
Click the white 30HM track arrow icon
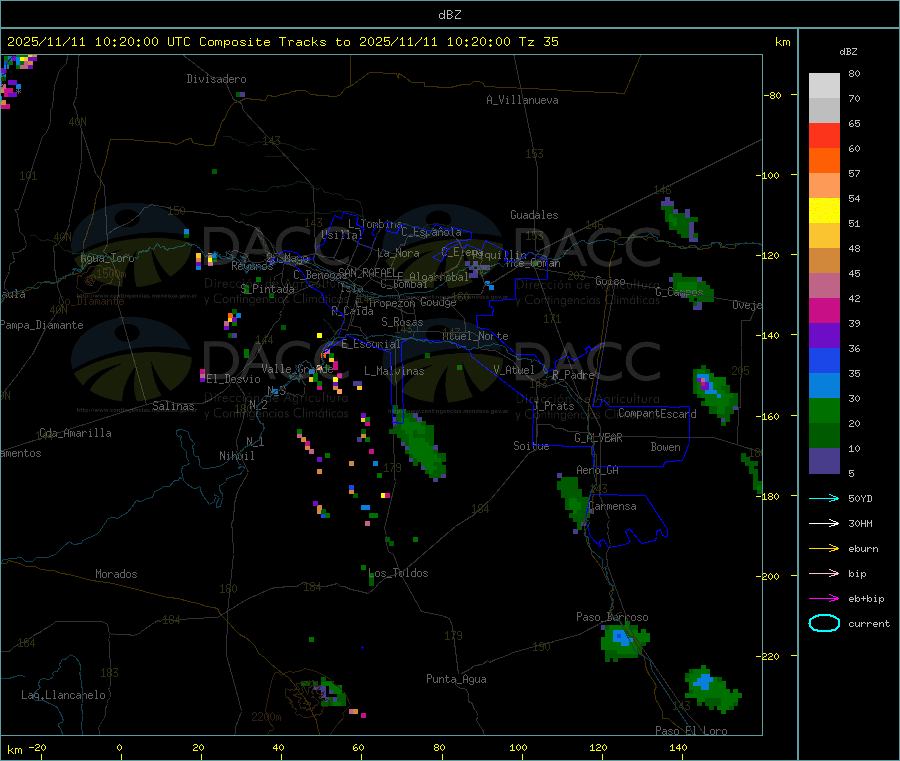[824, 523]
